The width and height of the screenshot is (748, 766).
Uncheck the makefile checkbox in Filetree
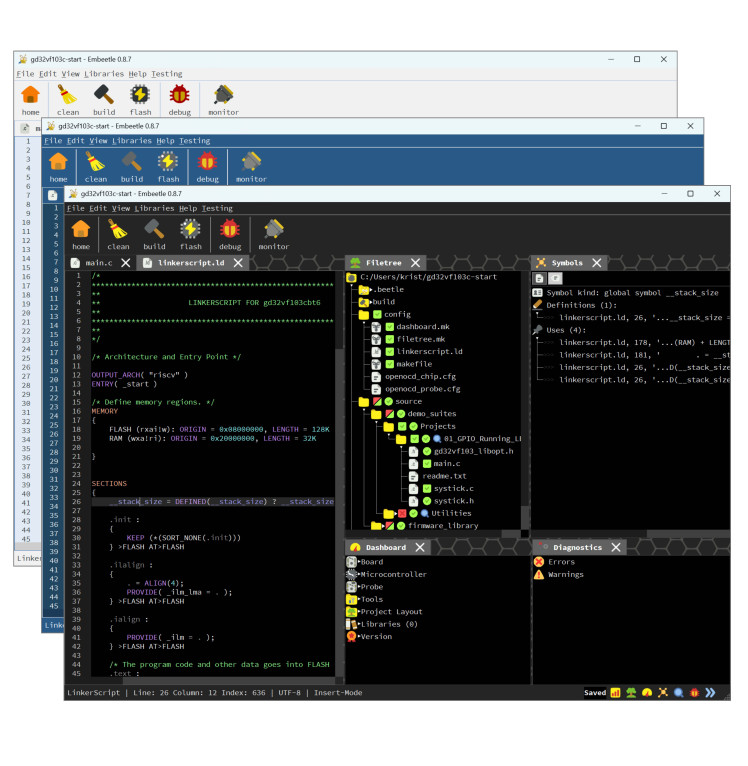(x=390, y=364)
